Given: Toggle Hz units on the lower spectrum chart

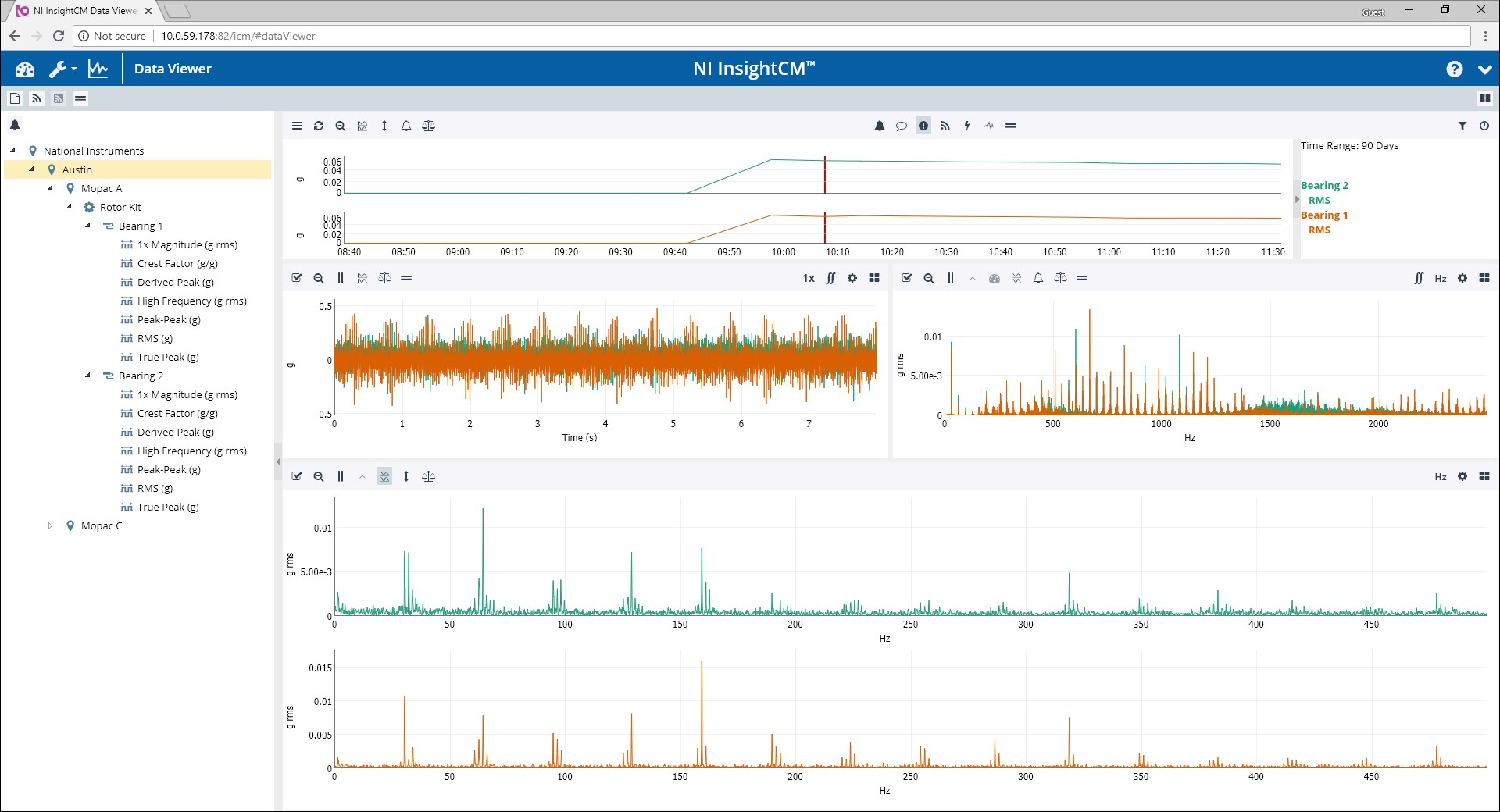Looking at the screenshot, I should (1440, 476).
